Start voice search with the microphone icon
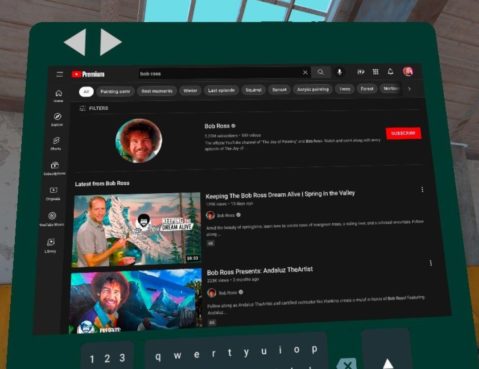 pyautogui.click(x=339, y=72)
